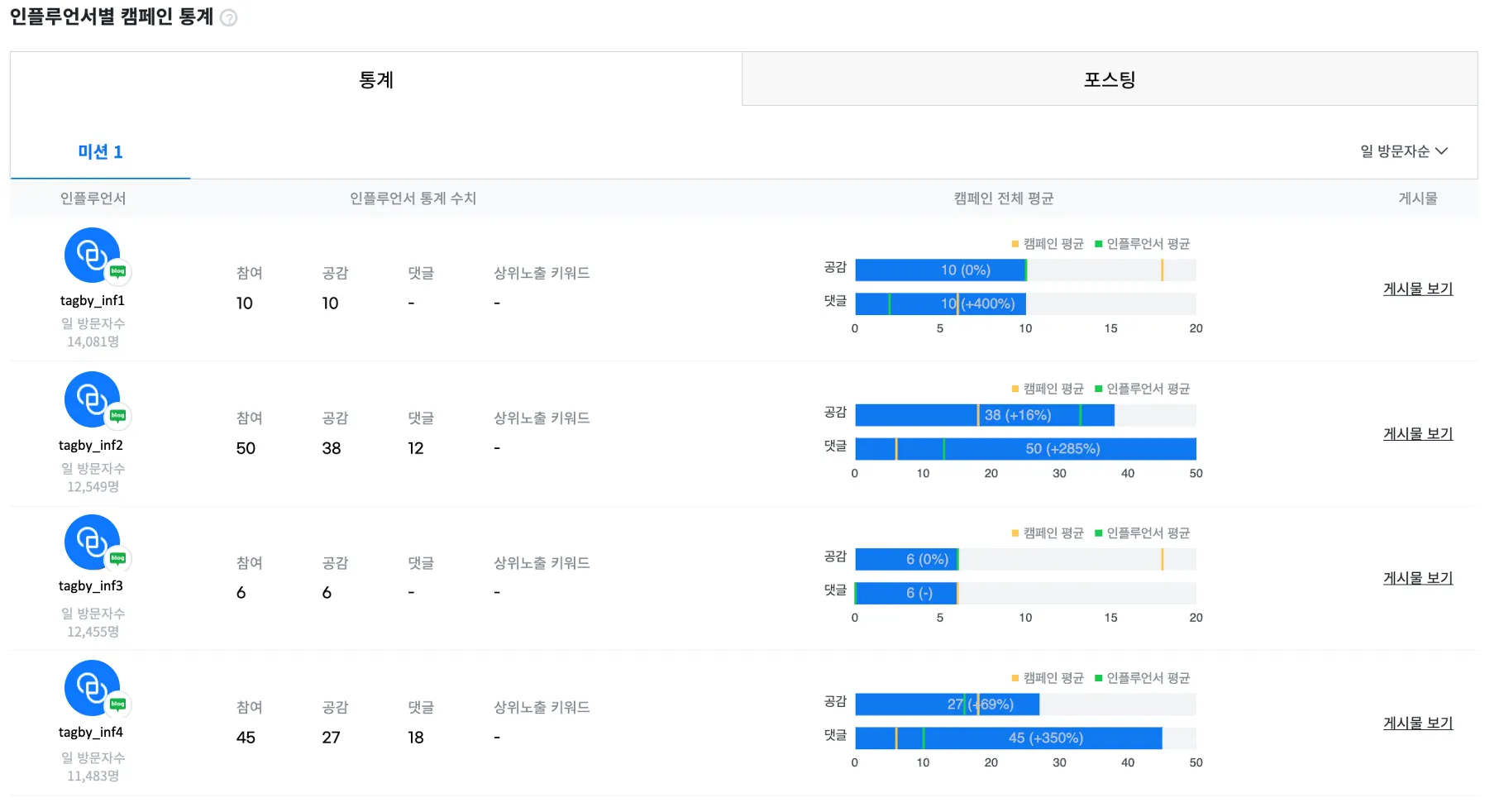Click the blog badge on tagby_inf2 avatar
The image size is (1485, 812).
(x=118, y=416)
